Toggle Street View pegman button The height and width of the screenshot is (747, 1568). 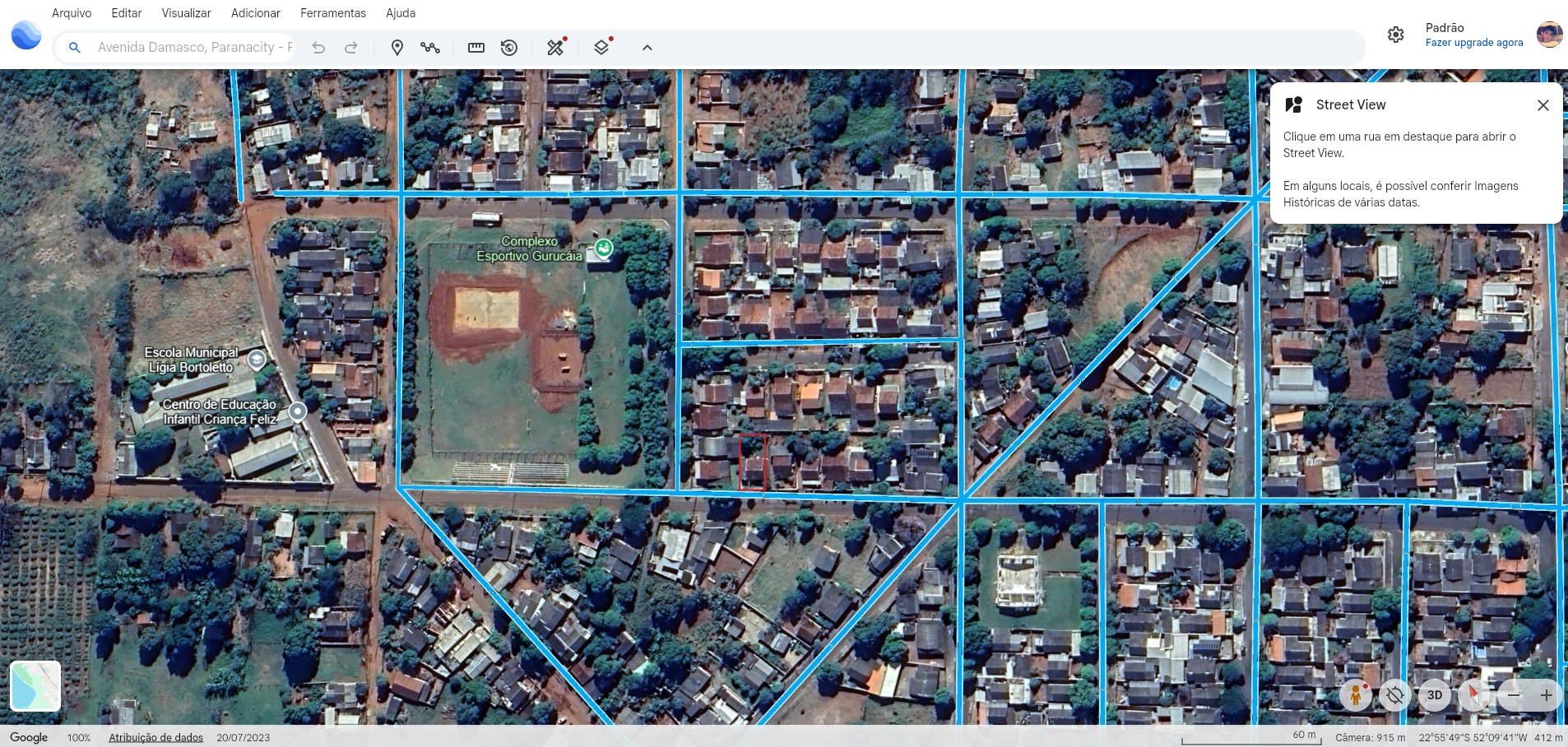coord(1355,695)
